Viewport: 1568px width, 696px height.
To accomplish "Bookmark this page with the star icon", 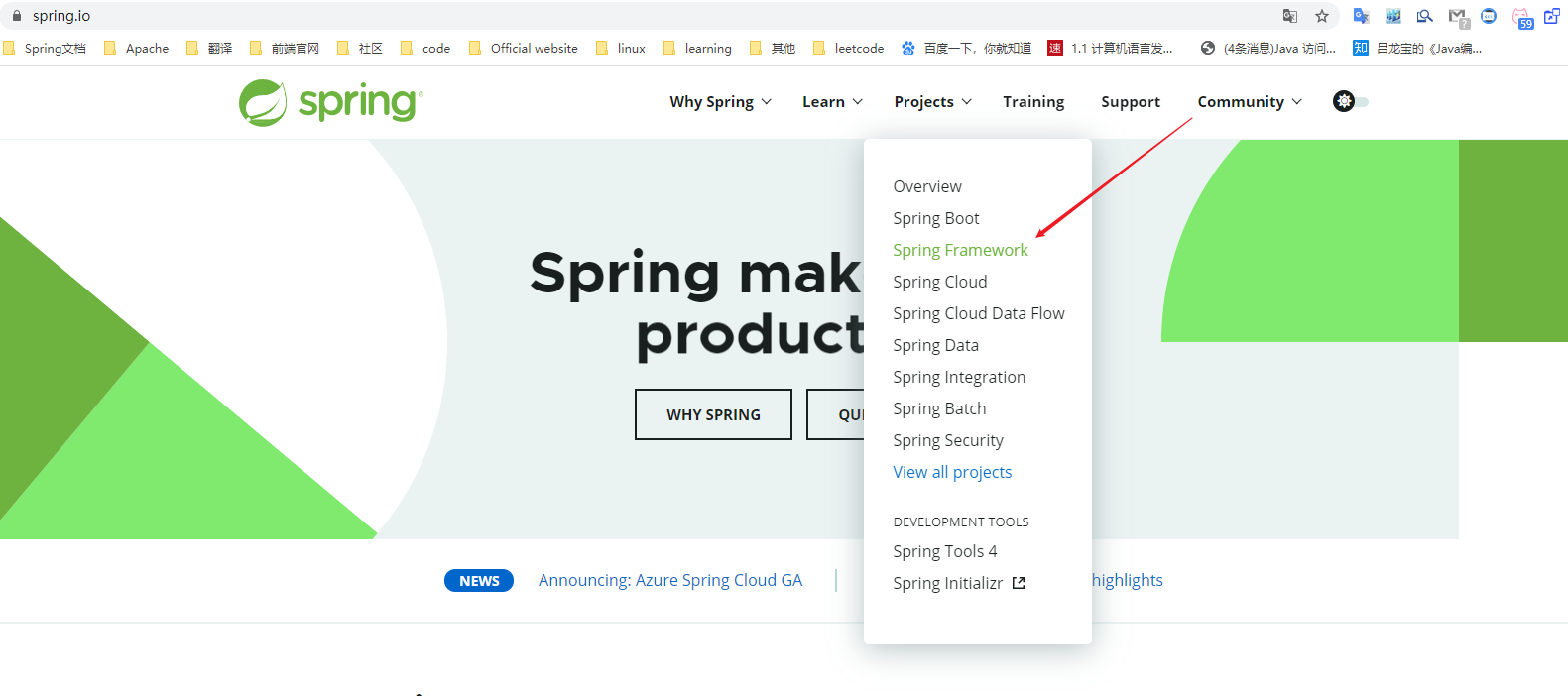I will tap(1322, 16).
